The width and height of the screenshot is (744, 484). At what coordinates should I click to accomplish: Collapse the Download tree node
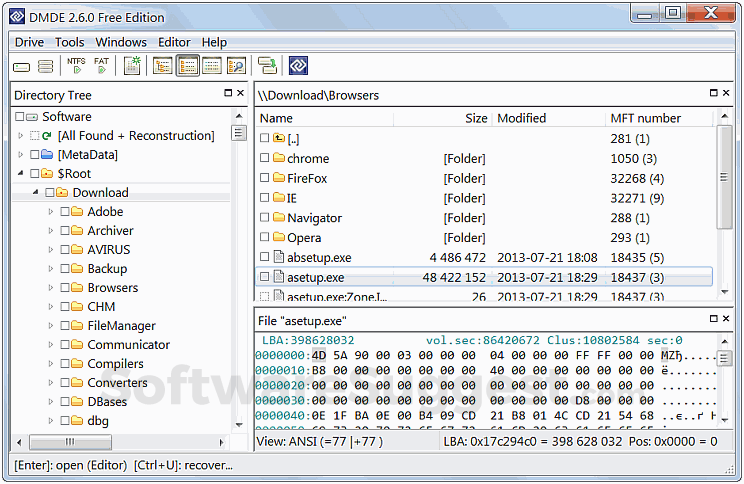(36, 193)
